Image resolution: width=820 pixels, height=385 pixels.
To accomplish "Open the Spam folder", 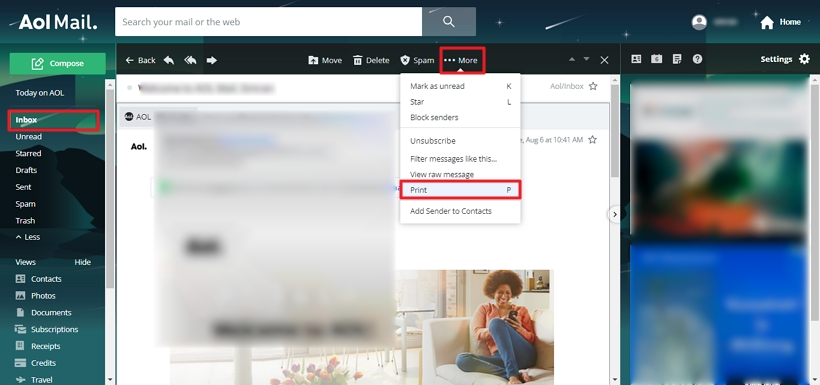I will 25,204.
